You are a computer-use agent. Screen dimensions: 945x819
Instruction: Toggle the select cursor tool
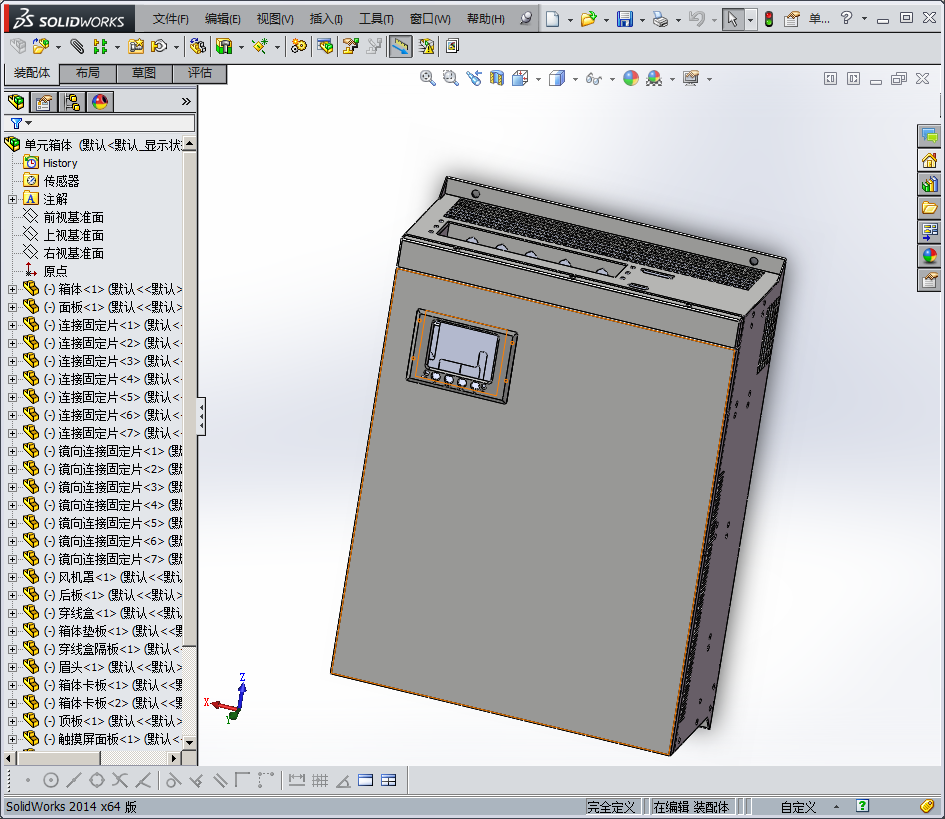(x=733, y=19)
